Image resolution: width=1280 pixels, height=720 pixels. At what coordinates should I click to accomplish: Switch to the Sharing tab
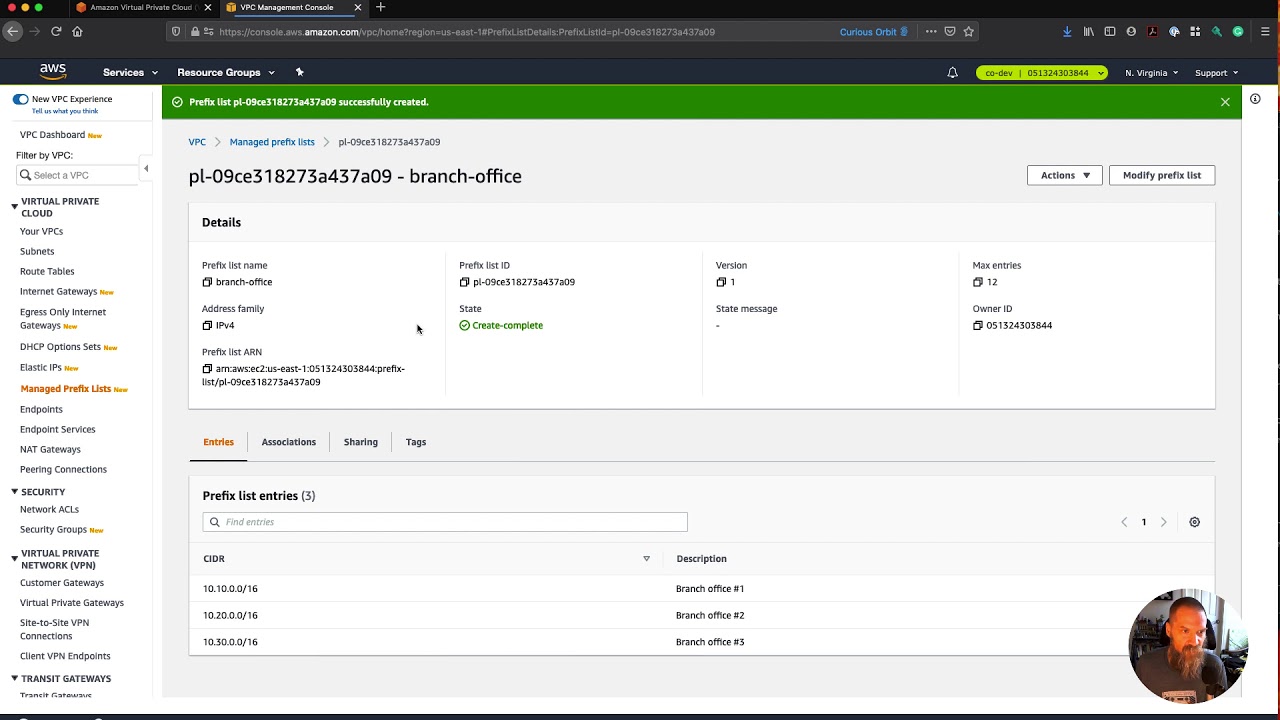[360, 442]
